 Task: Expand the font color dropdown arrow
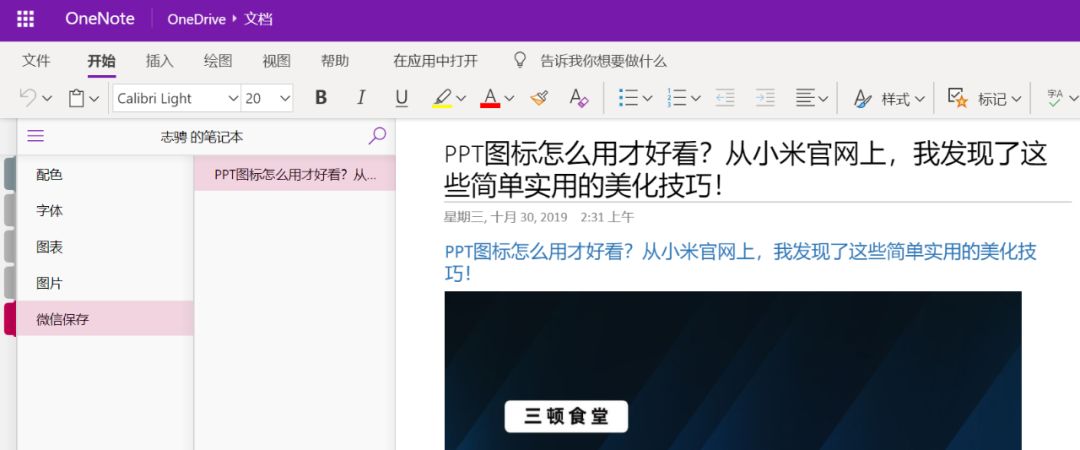(509, 99)
